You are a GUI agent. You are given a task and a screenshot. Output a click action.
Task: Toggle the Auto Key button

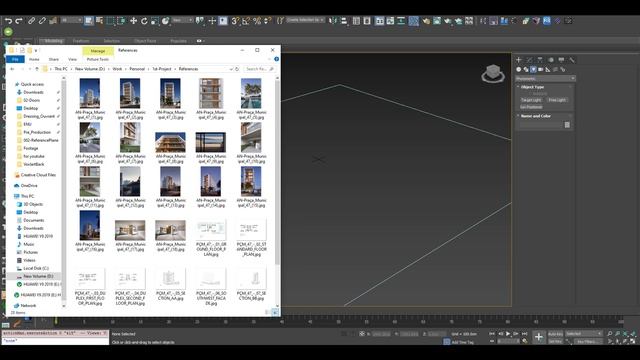[555, 334]
